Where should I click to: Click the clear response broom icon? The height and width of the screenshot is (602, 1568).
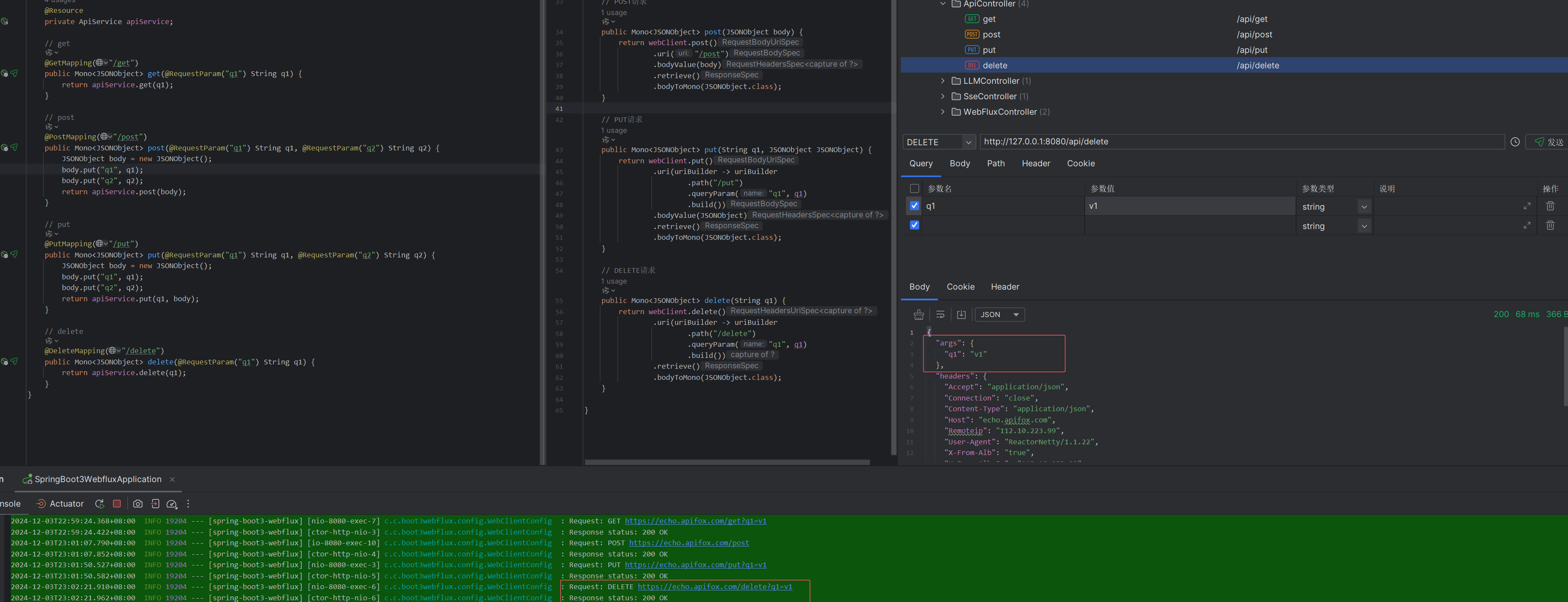tap(918, 315)
